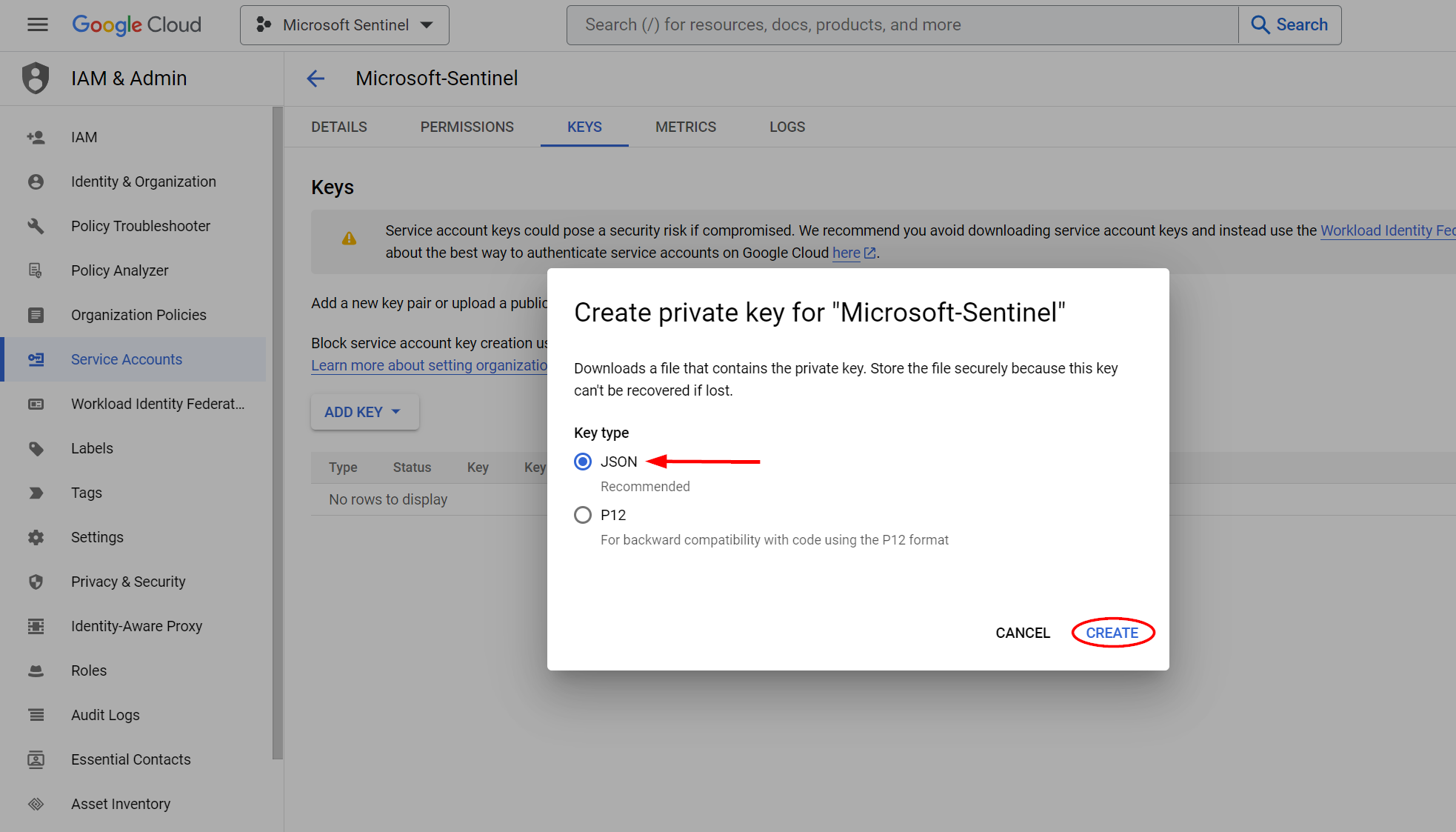Click the ADD KEY dropdown button
Screen dimensions: 1456x832
(365, 411)
